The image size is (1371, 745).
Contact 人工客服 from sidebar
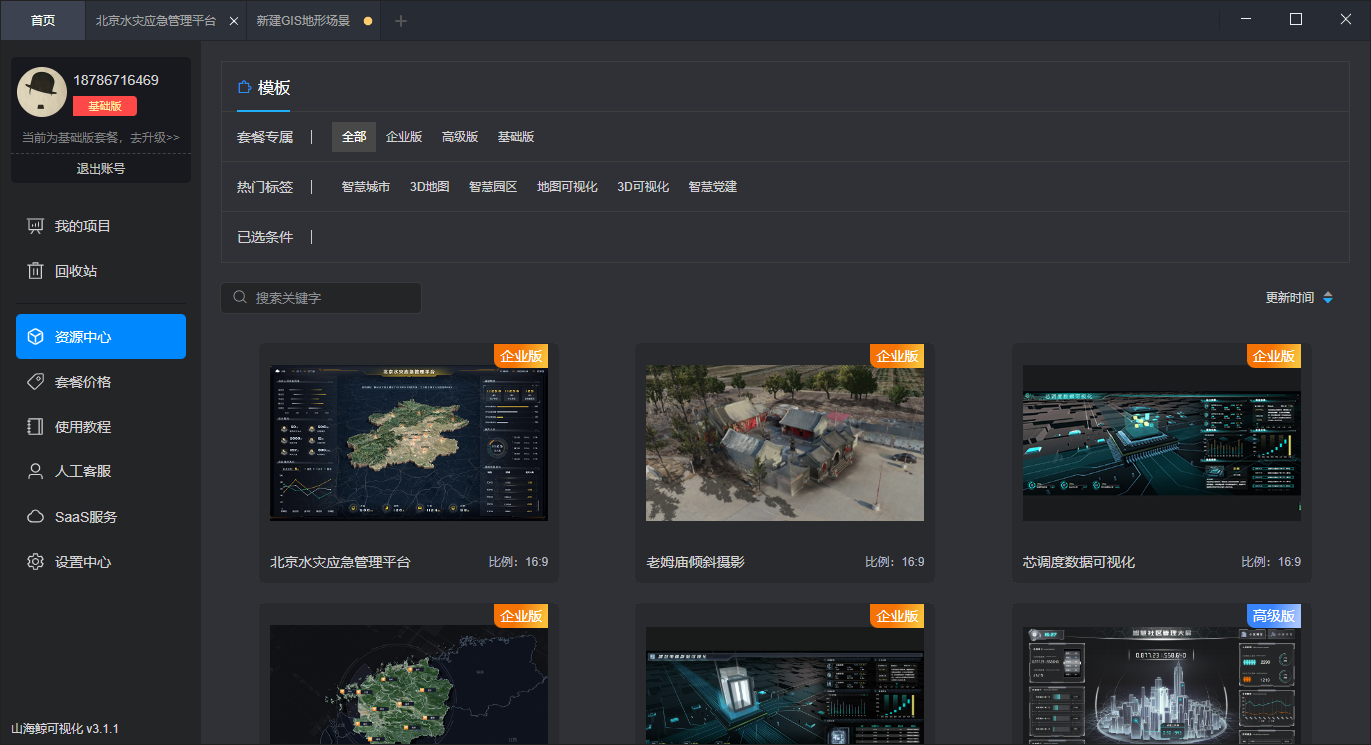click(101, 471)
